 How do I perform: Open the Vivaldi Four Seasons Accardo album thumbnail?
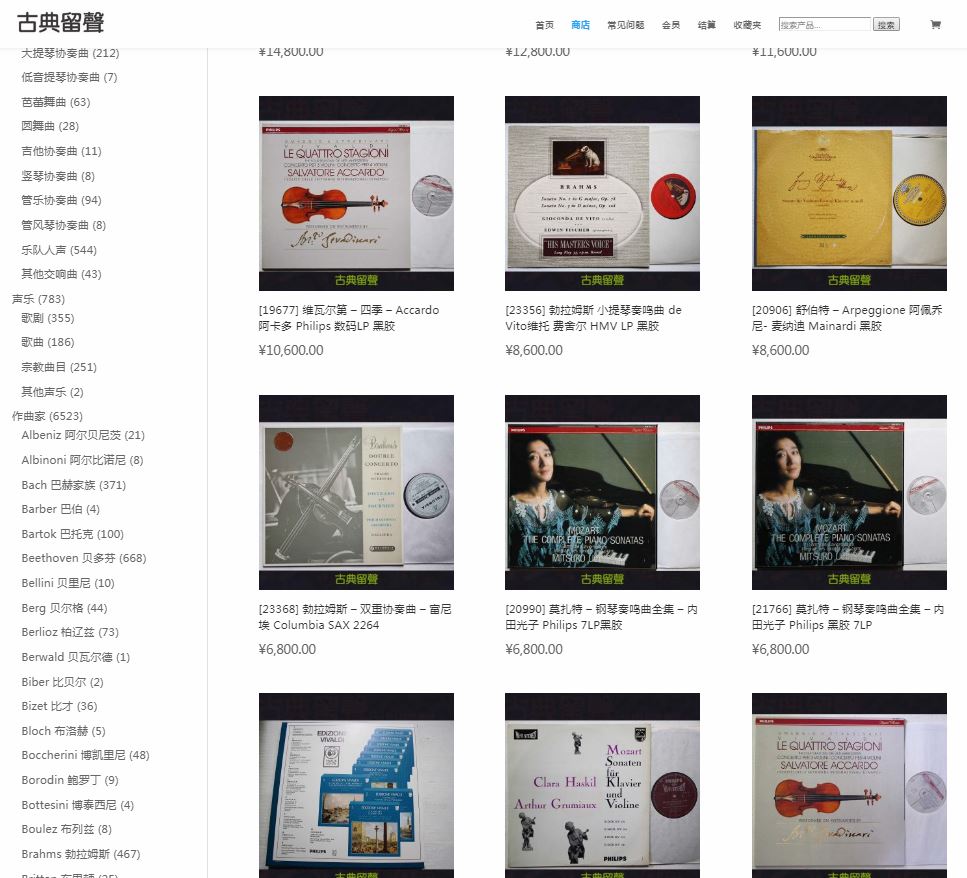point(356,193)
